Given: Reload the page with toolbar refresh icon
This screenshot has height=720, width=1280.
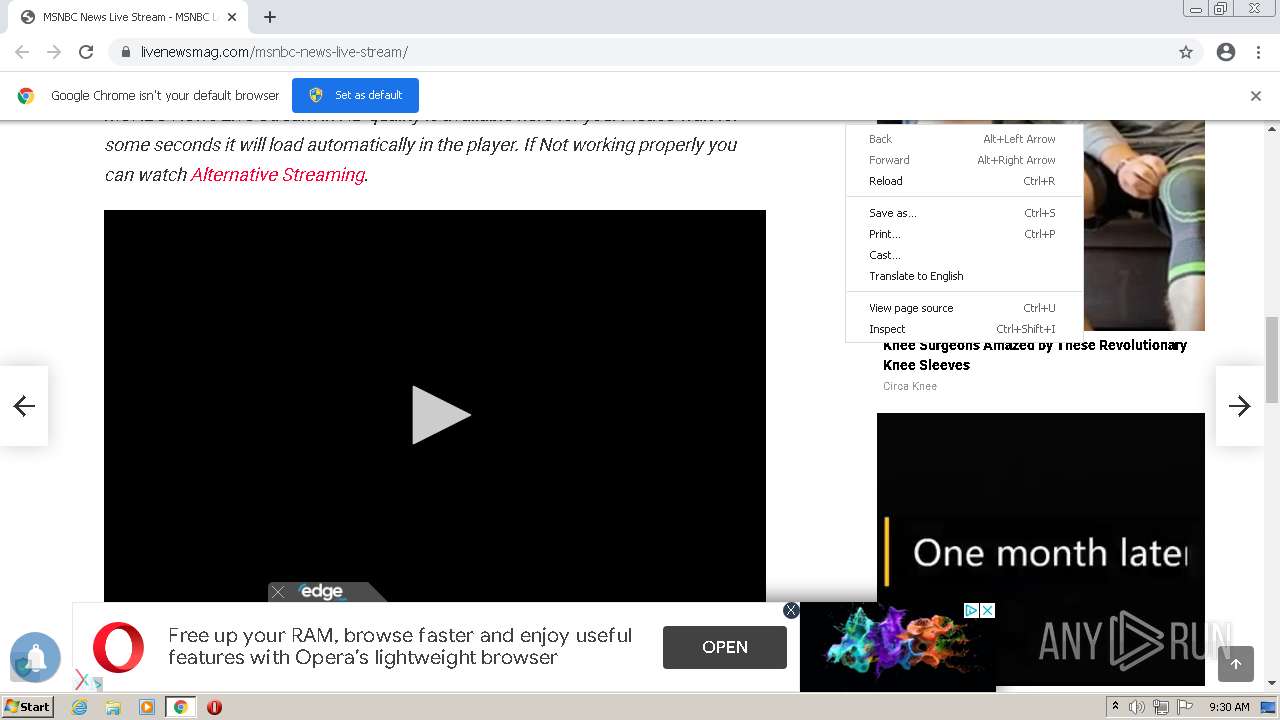Looking at the screenshot, I should click(x=86, y=52).
